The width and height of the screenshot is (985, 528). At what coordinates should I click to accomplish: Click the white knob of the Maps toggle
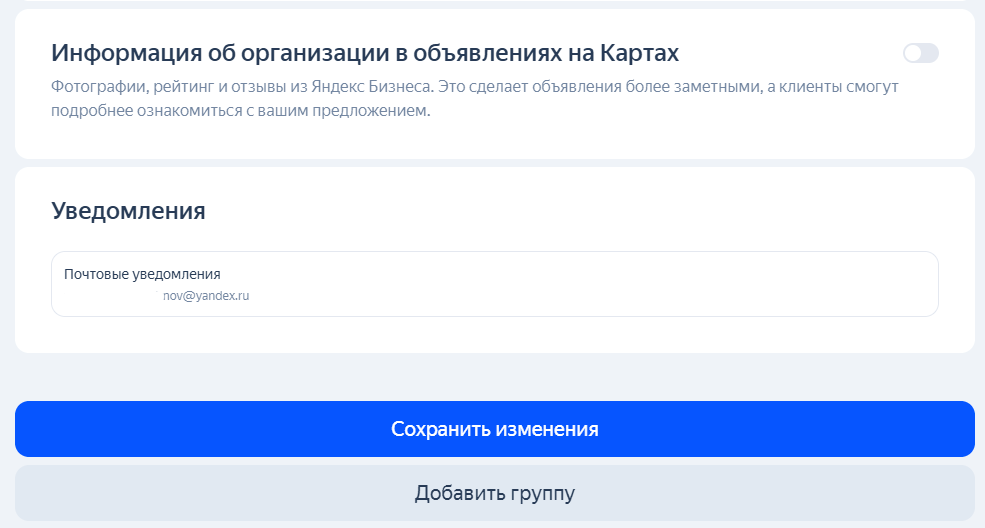pyautogui.click(x=913, y=53)
